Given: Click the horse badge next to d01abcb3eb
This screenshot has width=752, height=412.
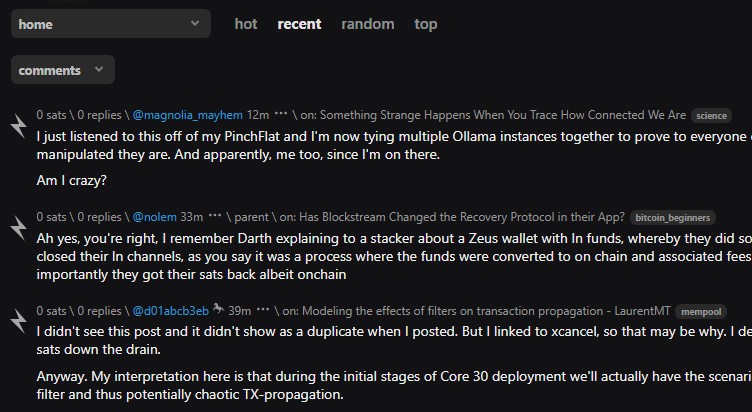Looking at the screenshot, I should (x=218, y=309).
